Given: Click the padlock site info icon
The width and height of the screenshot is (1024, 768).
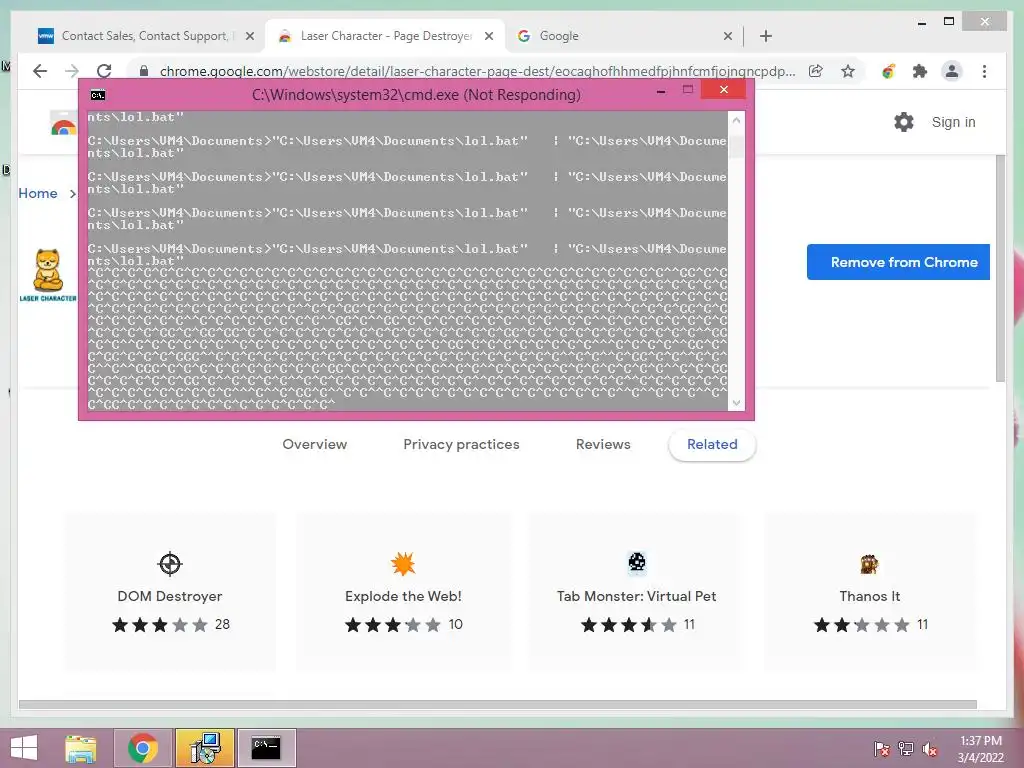Looking at the screenshot, I should point(144,71).
